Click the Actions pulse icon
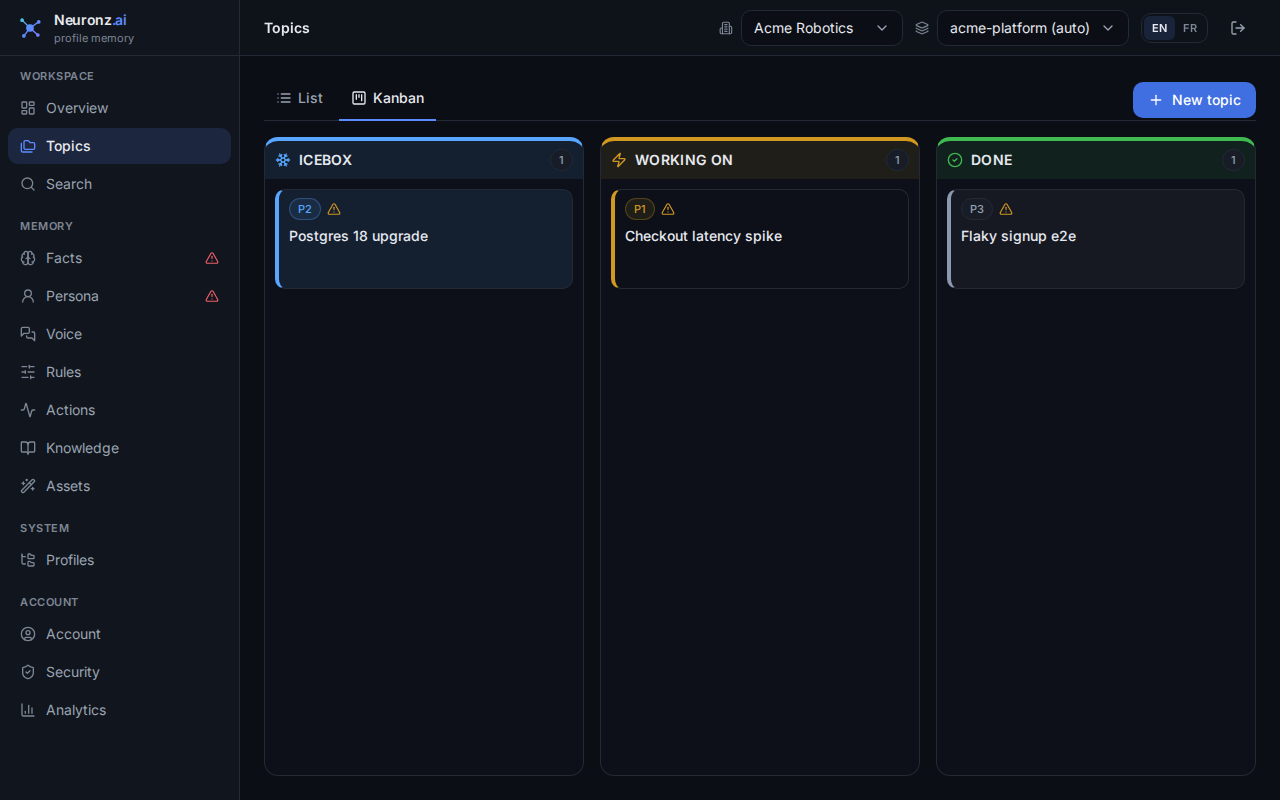The width and height of the screenshot is (1280, 800). point(28,410)
